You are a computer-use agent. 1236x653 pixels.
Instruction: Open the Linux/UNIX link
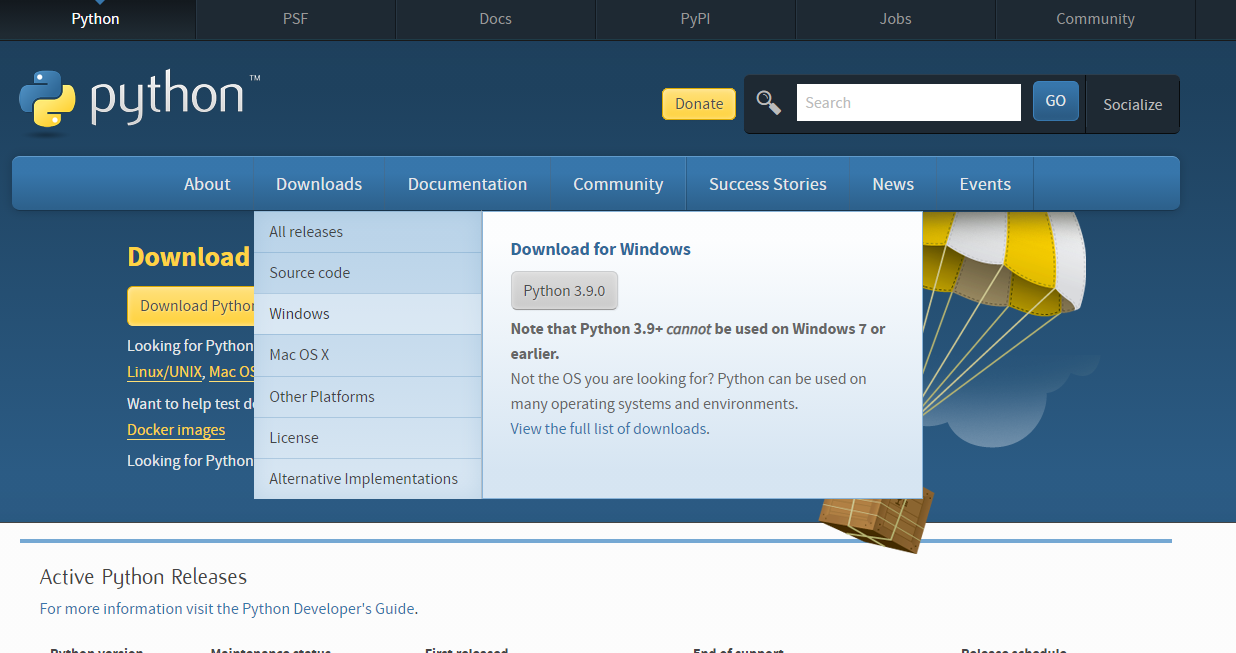click(164, 372)
